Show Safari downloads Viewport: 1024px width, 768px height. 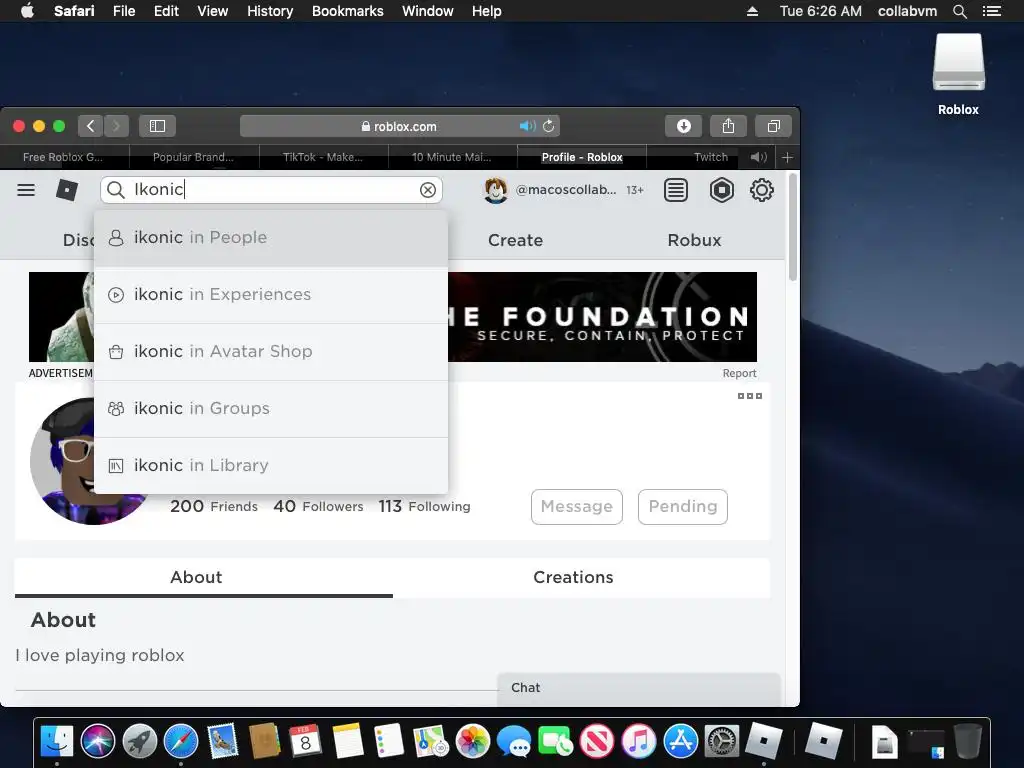[x=684, y=126]
